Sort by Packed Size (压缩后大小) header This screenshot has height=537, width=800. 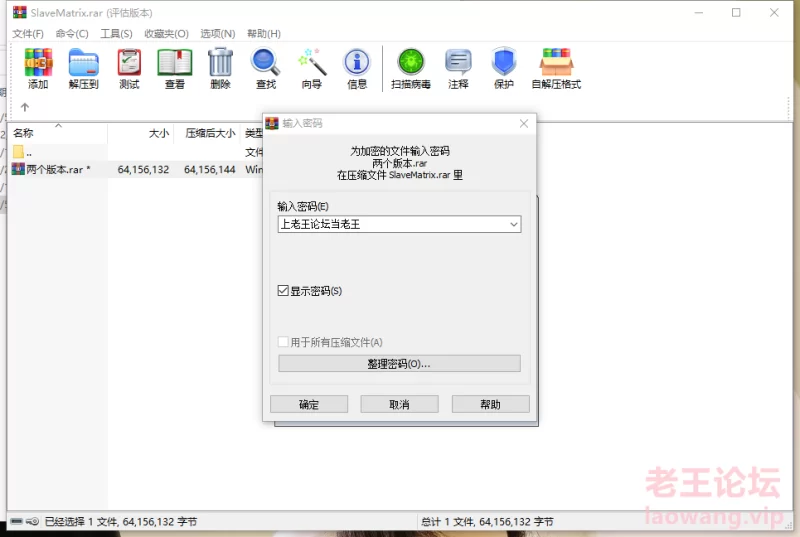pyautogui.click(x=207, y=133)
